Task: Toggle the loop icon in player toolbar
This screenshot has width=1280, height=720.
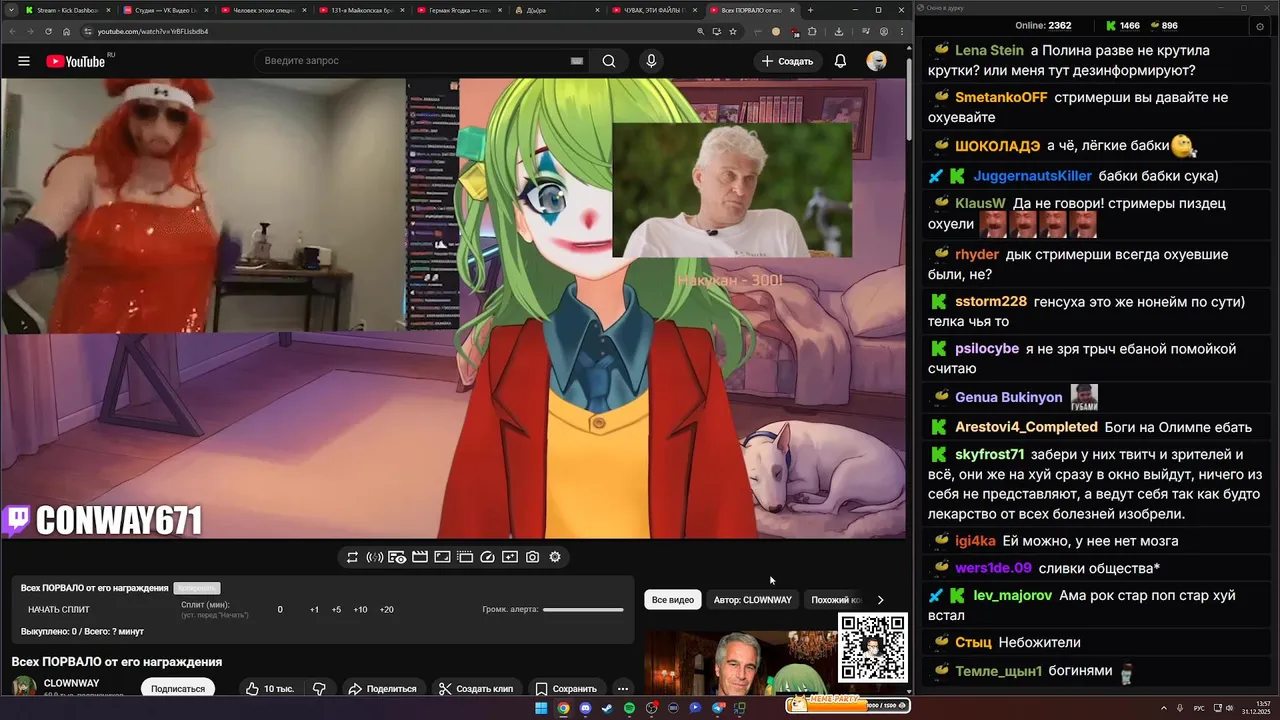Action: 352,557
